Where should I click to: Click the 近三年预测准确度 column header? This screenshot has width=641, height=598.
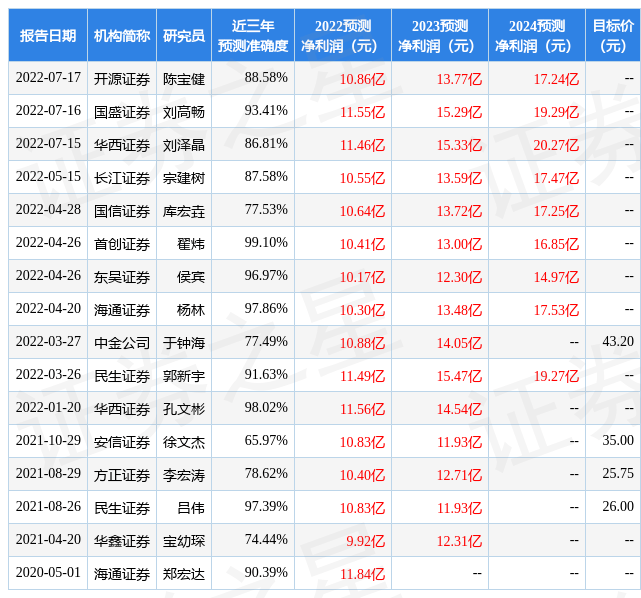pos(253,36)
